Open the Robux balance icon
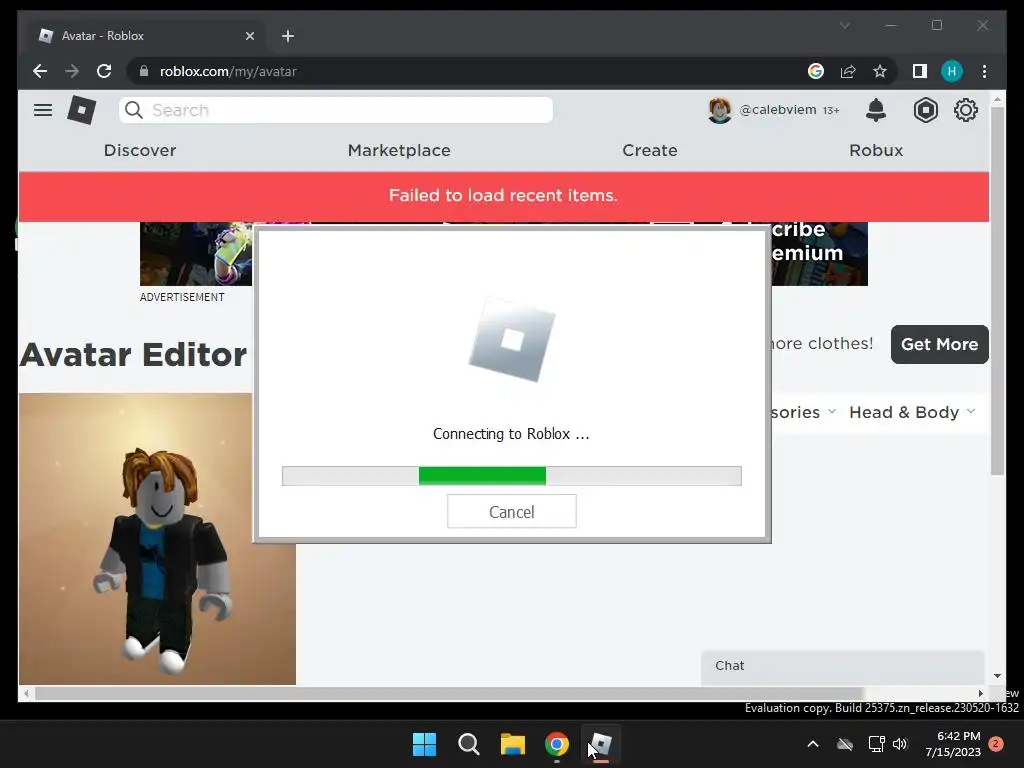Viewport: 1024px width, 768px height. [x=925, y=110]
